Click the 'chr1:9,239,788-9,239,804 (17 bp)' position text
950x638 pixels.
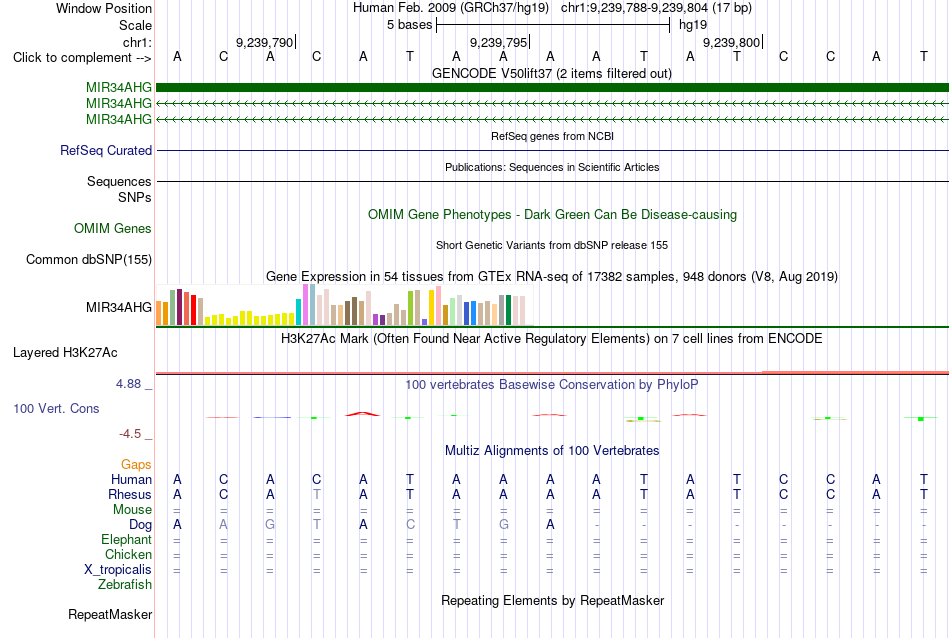(656, 8)
